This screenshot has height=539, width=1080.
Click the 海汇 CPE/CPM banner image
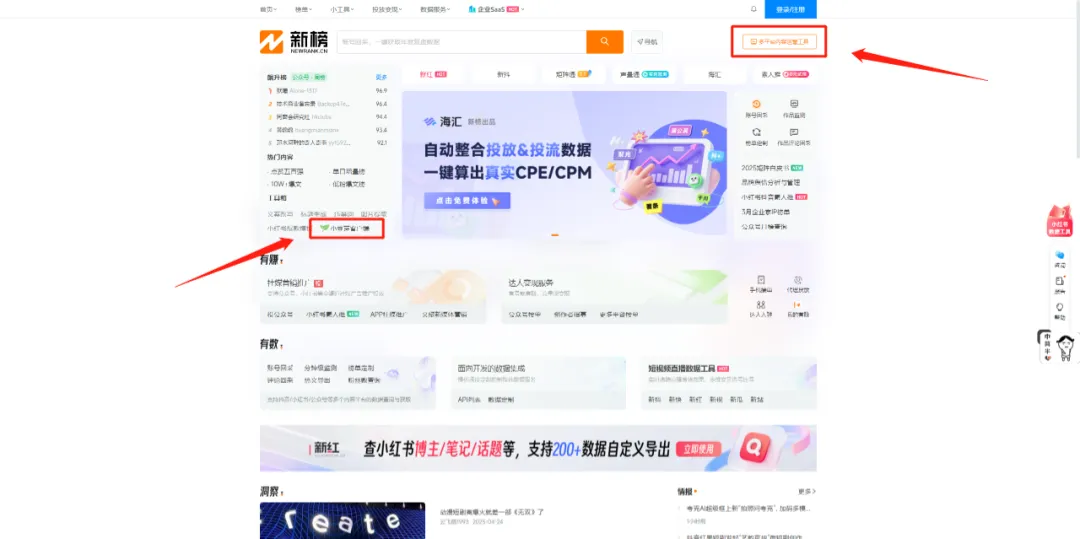pyautogui.click(x=564, y=164)
